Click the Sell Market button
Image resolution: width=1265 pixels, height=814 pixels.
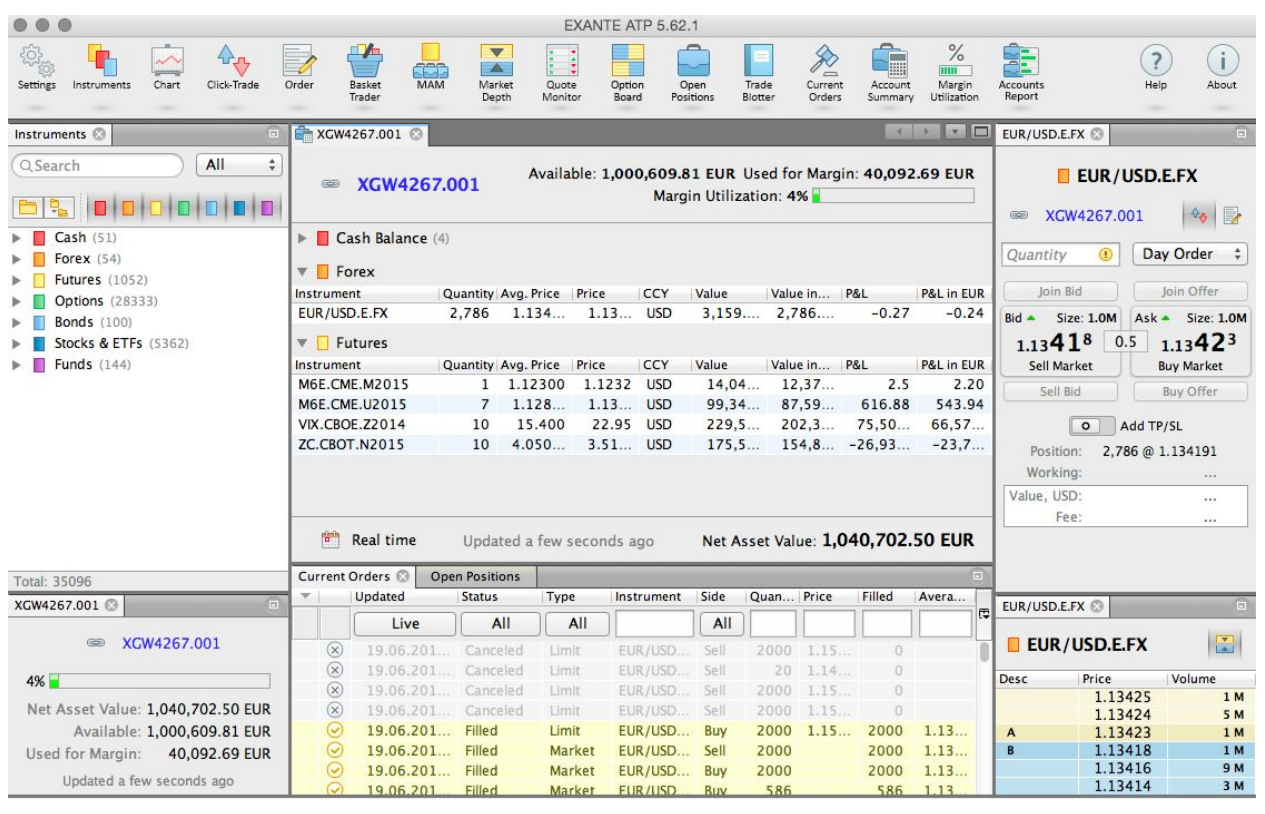[x=1061, y=341]
